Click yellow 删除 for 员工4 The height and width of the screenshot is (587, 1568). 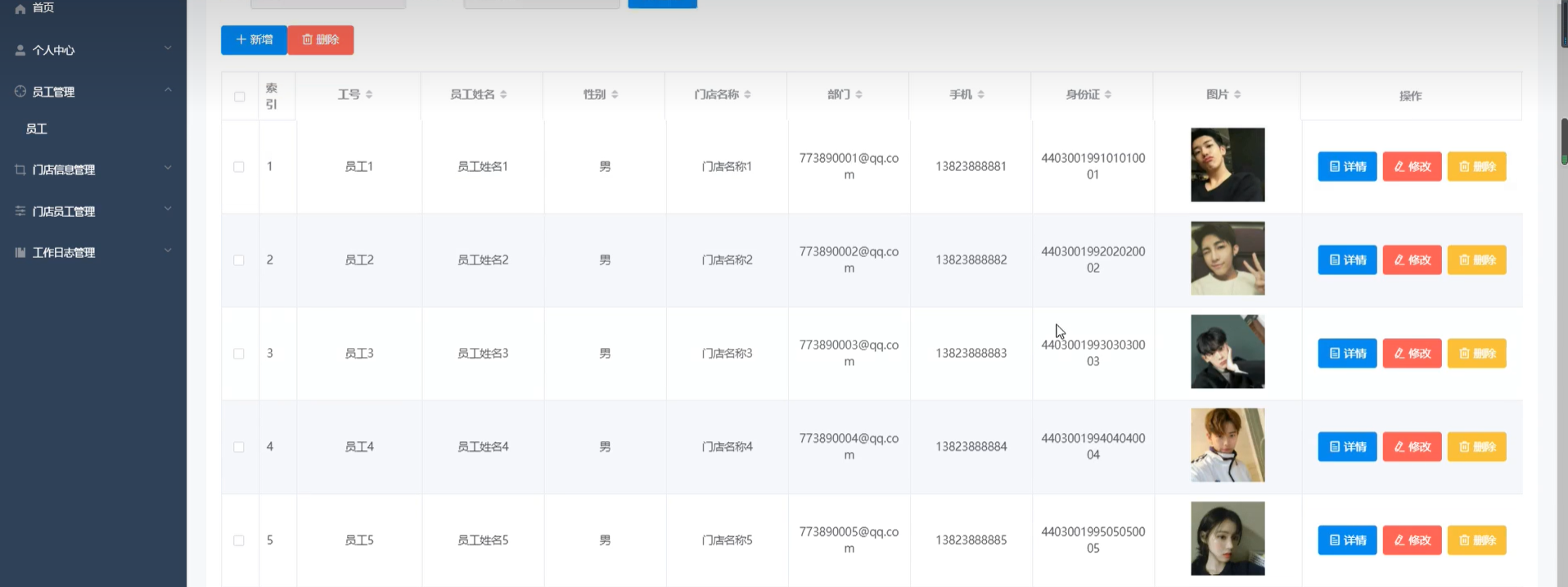(x=1477, y=446)
